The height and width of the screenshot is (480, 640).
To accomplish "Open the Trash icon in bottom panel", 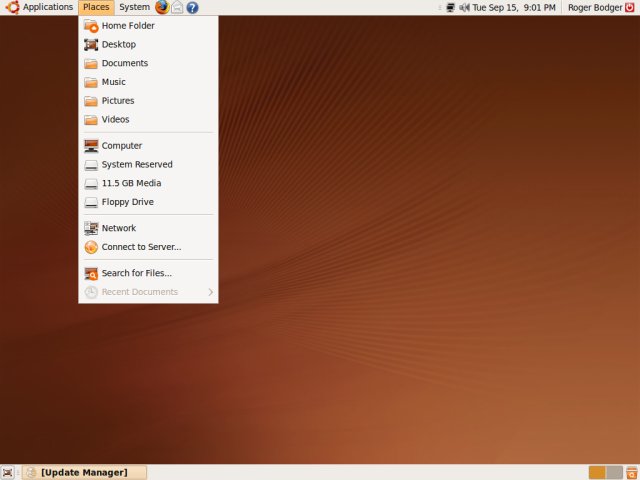I will pos(631,472).
